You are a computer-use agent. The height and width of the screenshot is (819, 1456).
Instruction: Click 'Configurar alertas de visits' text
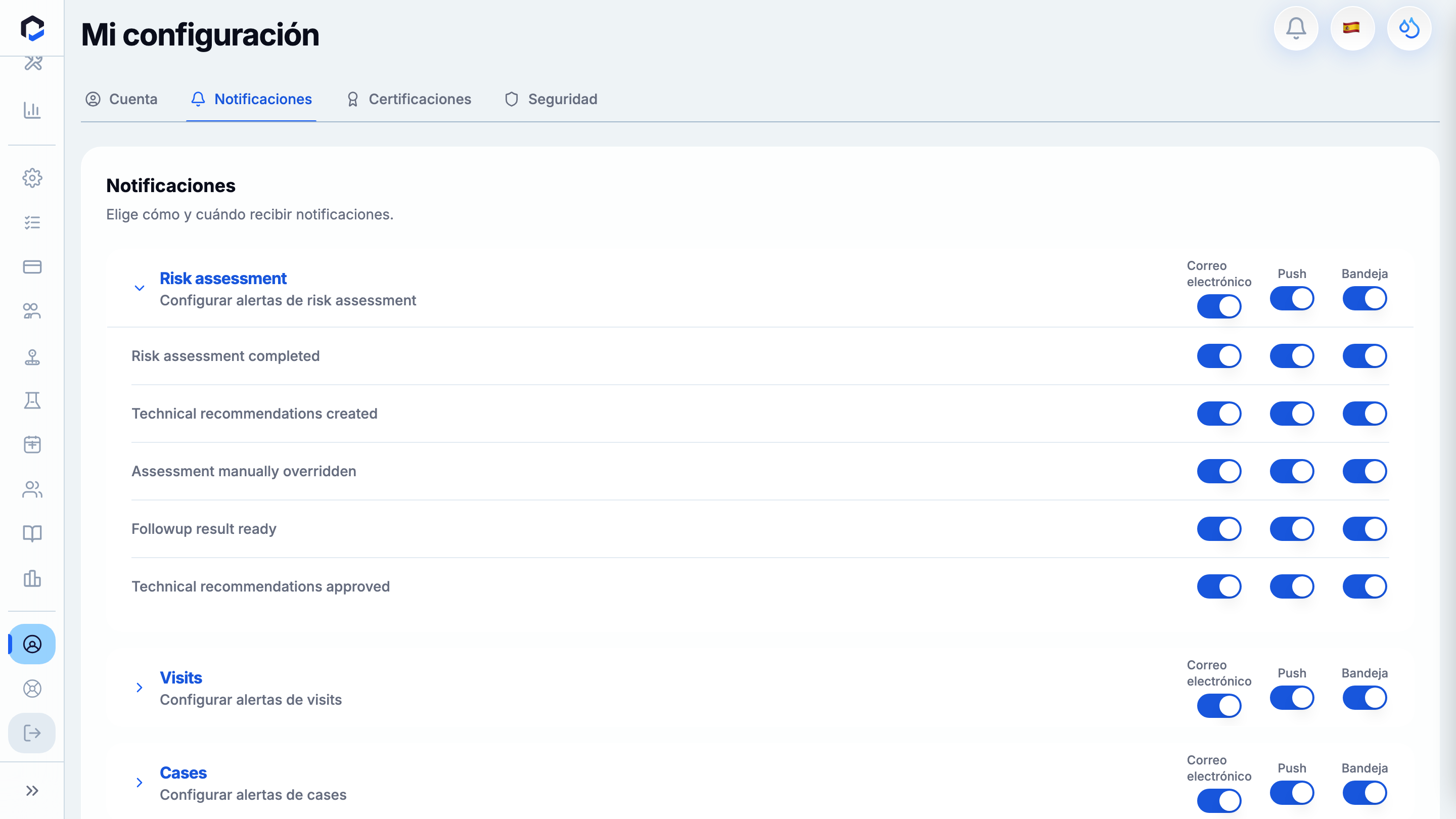251,700
